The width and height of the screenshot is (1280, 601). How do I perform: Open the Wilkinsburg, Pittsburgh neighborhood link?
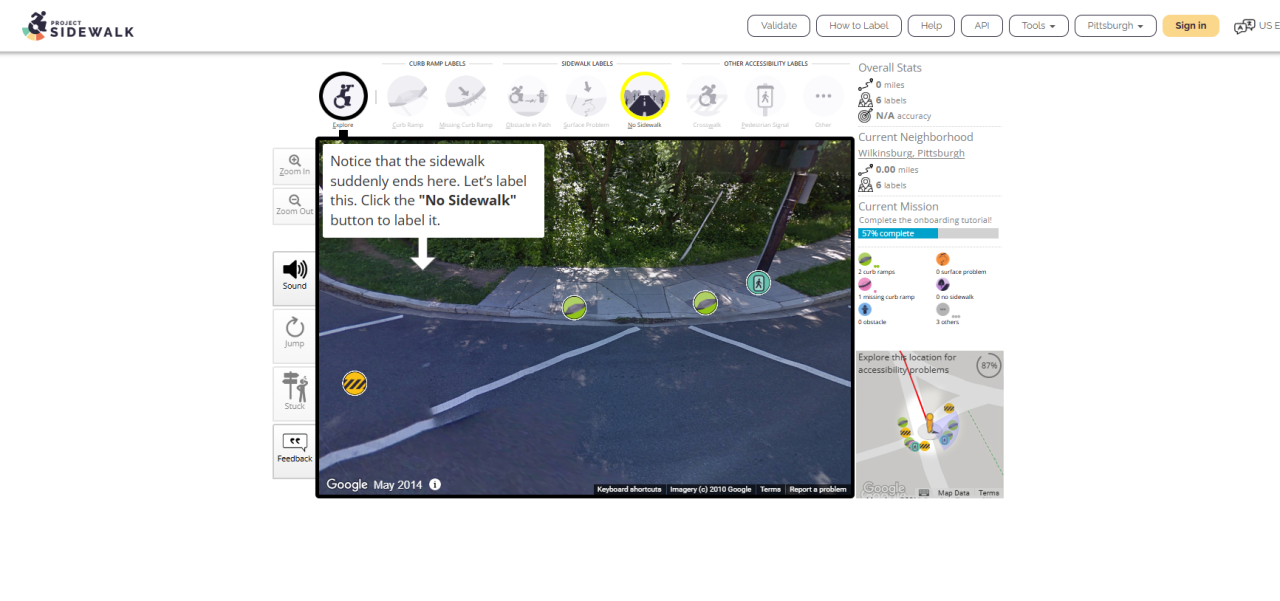point(911,153)
